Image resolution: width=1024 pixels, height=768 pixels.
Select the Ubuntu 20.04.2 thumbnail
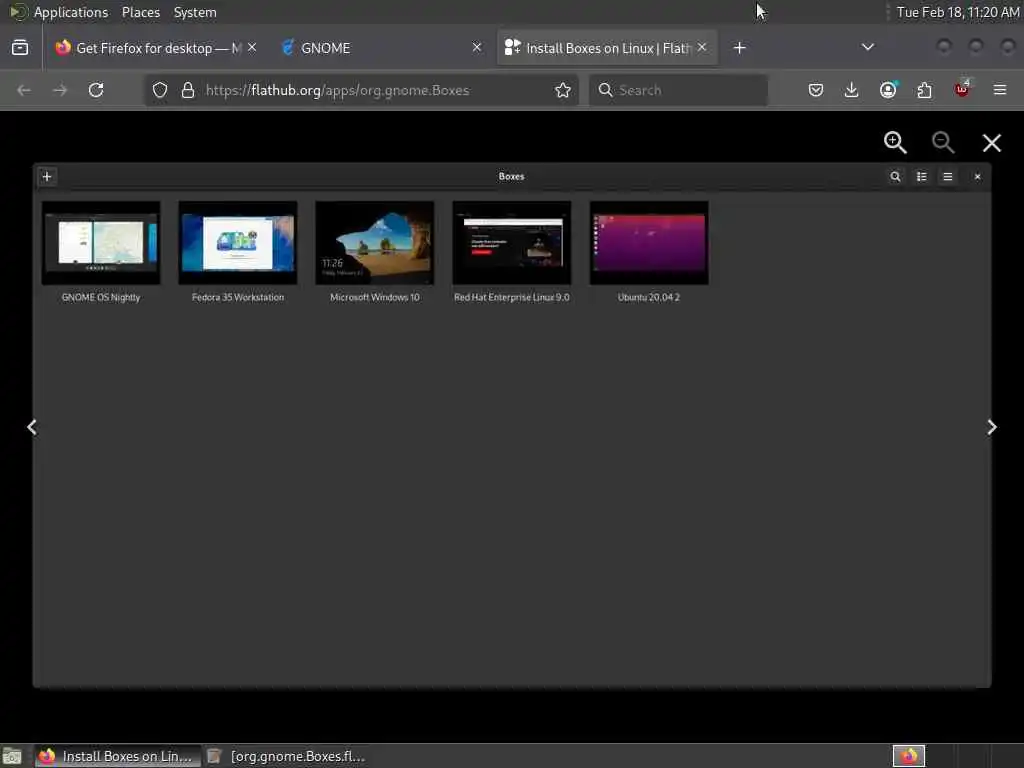click(x=649, y=242)
